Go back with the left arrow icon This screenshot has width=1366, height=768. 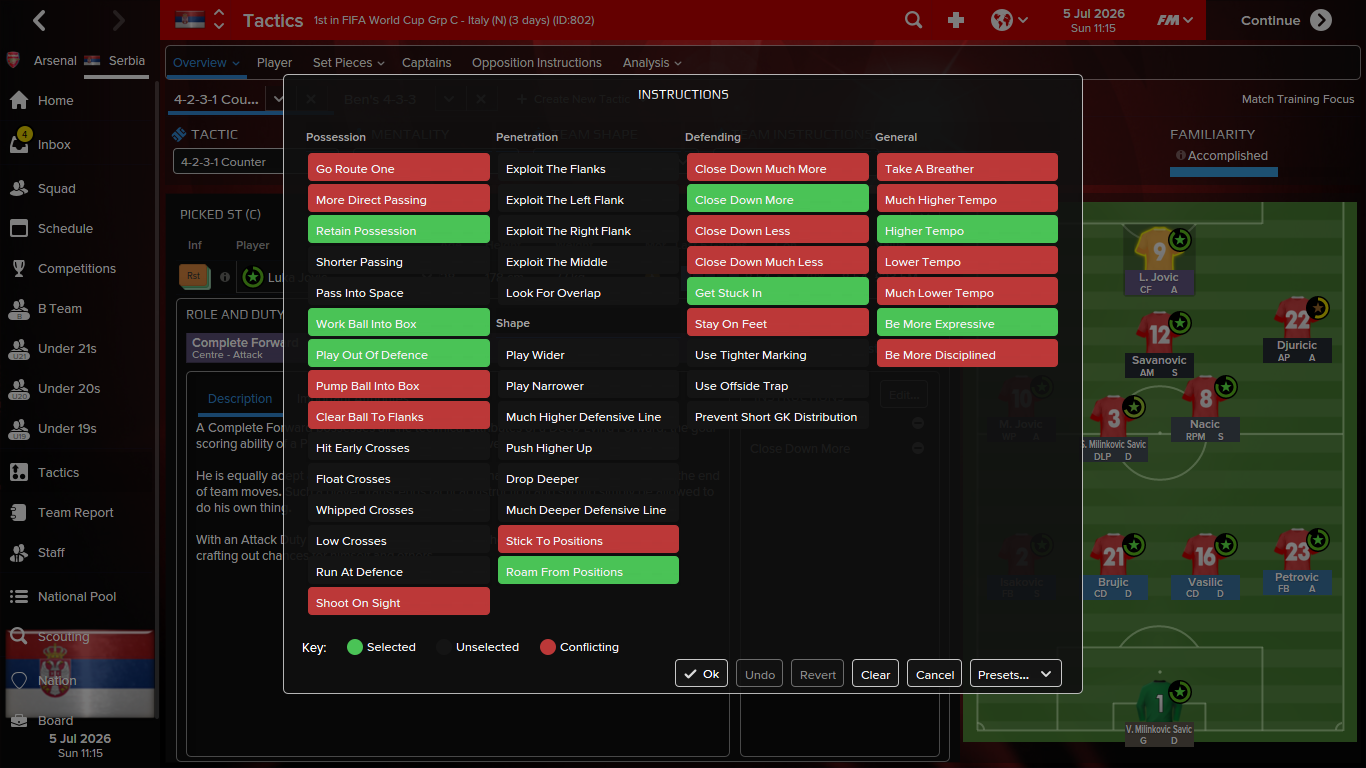(x=40, y=20)
